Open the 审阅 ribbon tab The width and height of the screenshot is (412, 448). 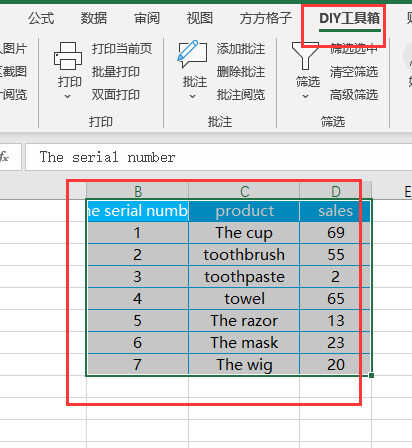pos(147,18)
